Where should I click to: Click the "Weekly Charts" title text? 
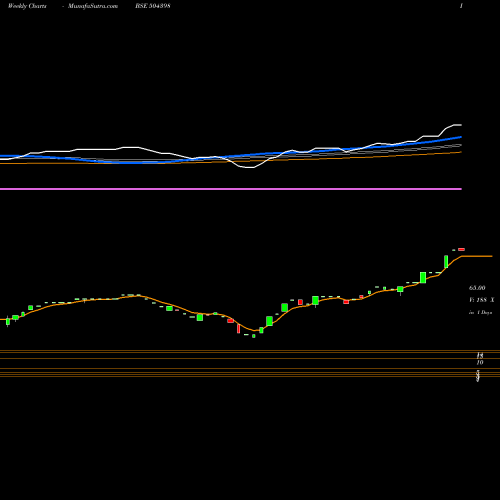pyautogui.click(x=27, y=6)
